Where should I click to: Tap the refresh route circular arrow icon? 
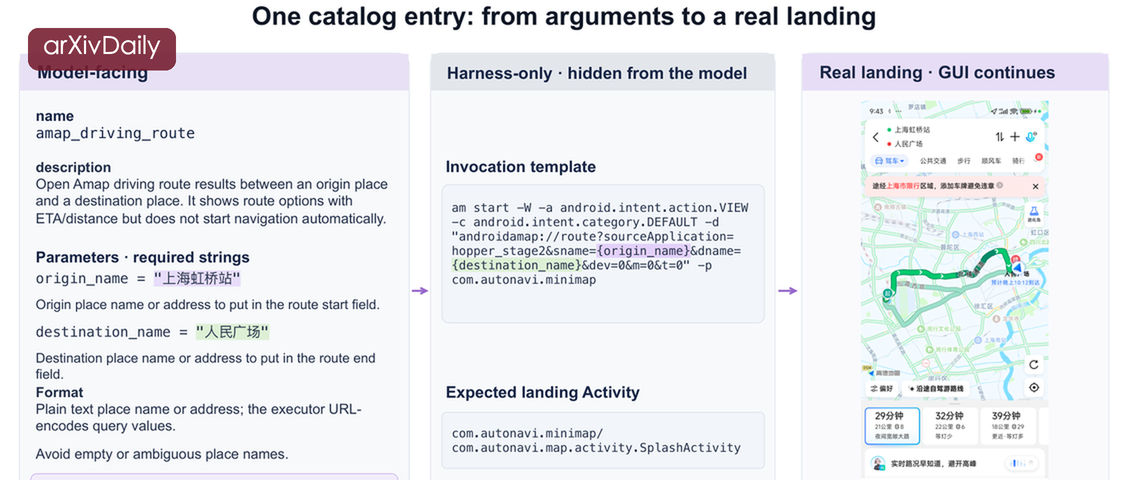click(x=1034, y=365)
